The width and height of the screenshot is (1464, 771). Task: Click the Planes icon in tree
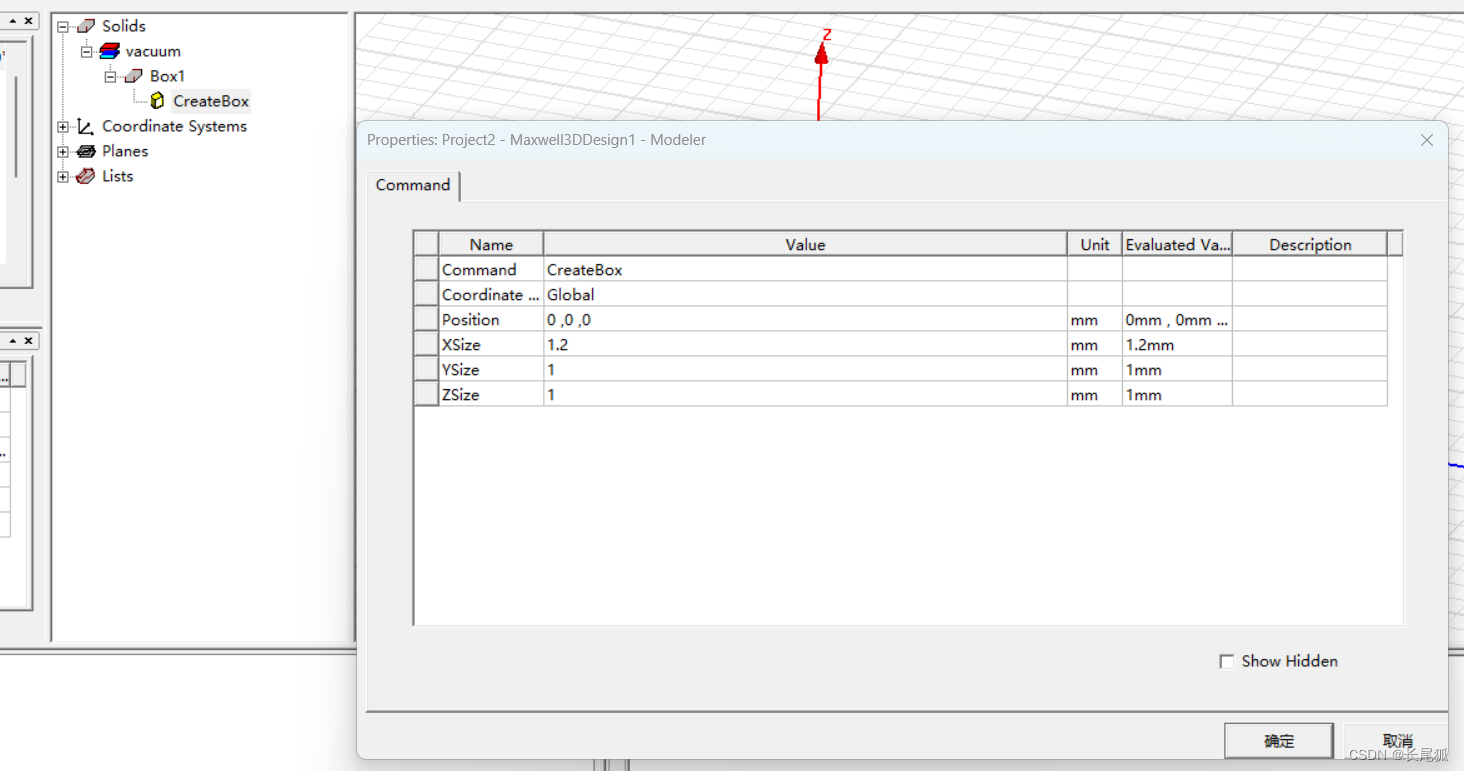click(x=86, y=151)
